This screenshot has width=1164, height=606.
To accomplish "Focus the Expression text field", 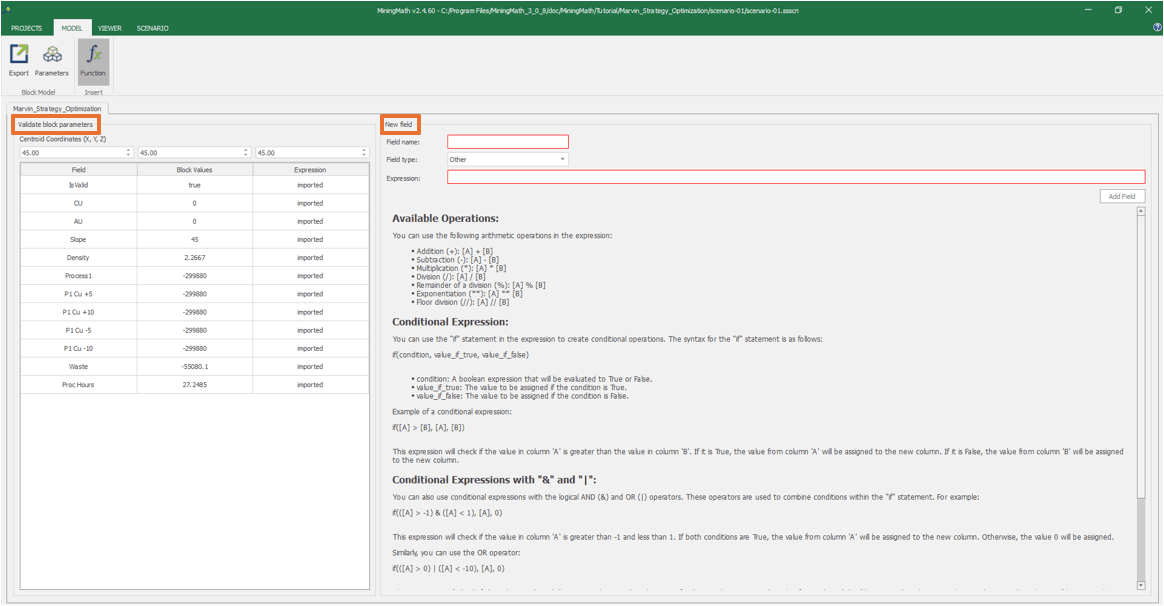I will [x=795, y=177].
